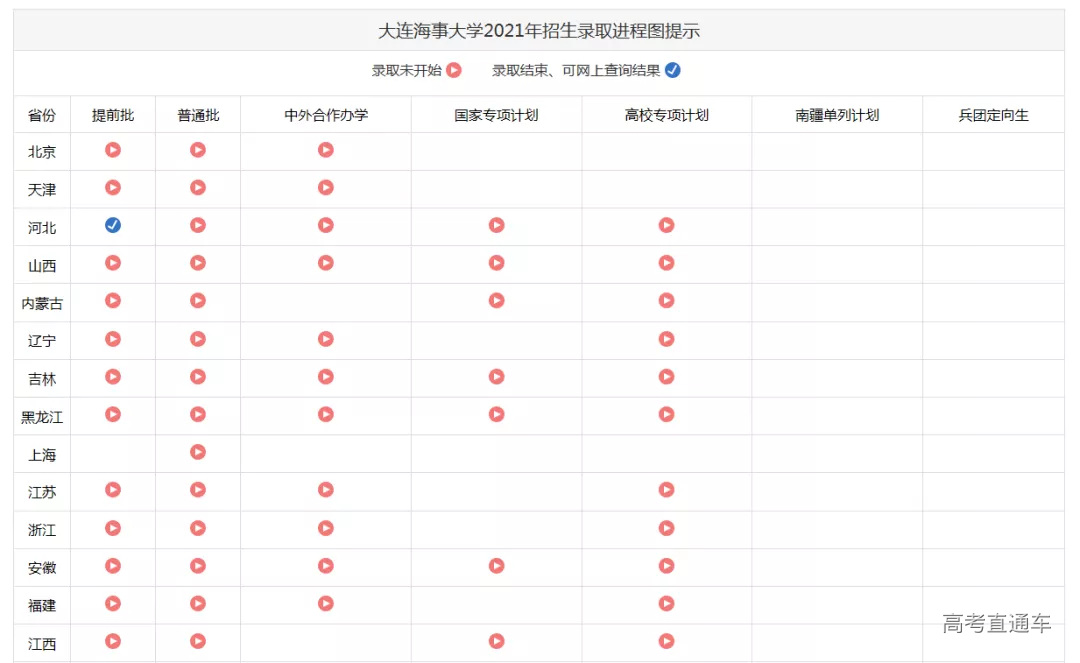Screen dimensions: 1080x663
Task: Click the 内蒙古 提前批 status icon
Action: click(113, 300)
